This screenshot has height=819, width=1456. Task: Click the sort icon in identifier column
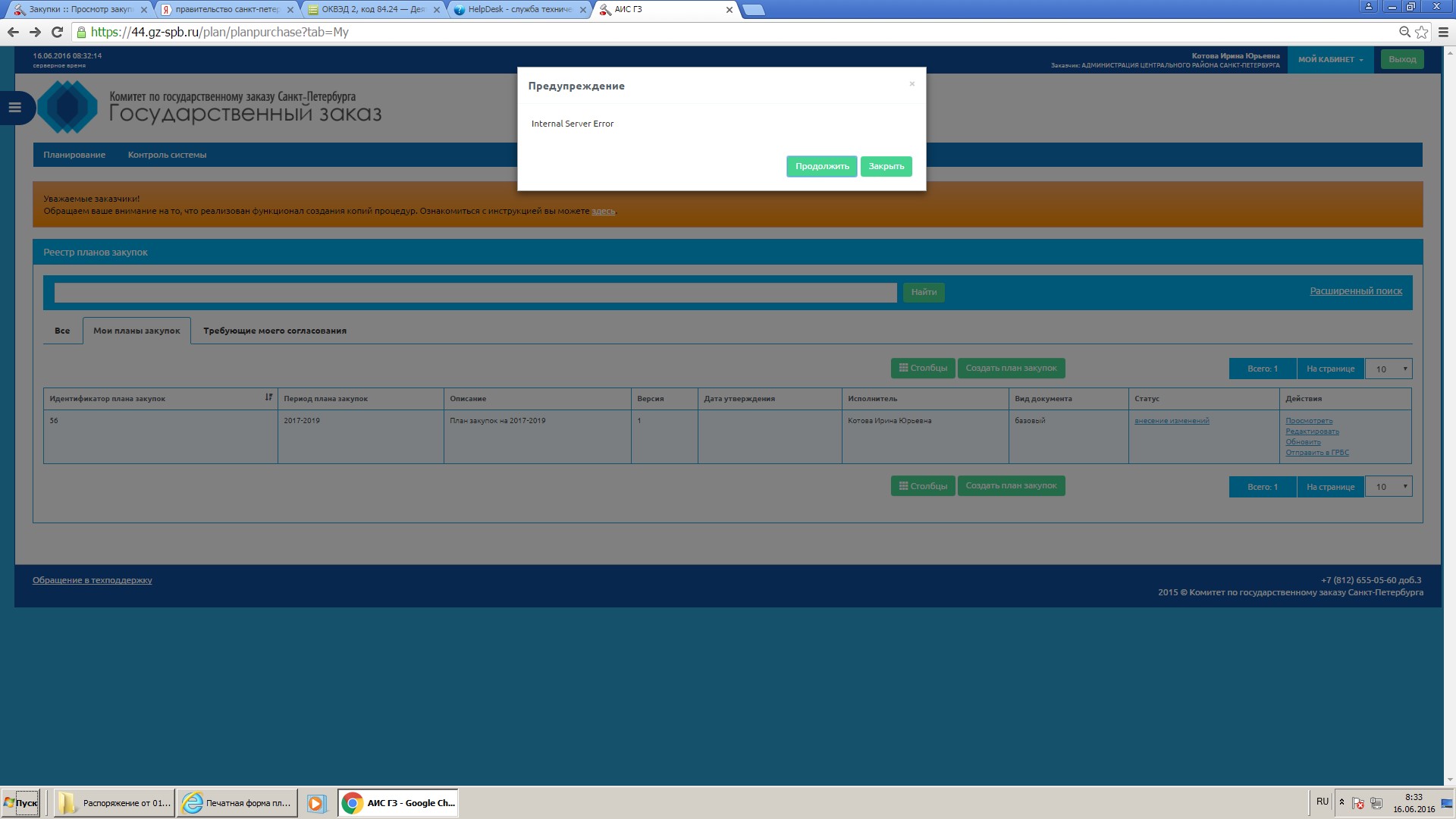pyautogui.click(x=268, y=397)
